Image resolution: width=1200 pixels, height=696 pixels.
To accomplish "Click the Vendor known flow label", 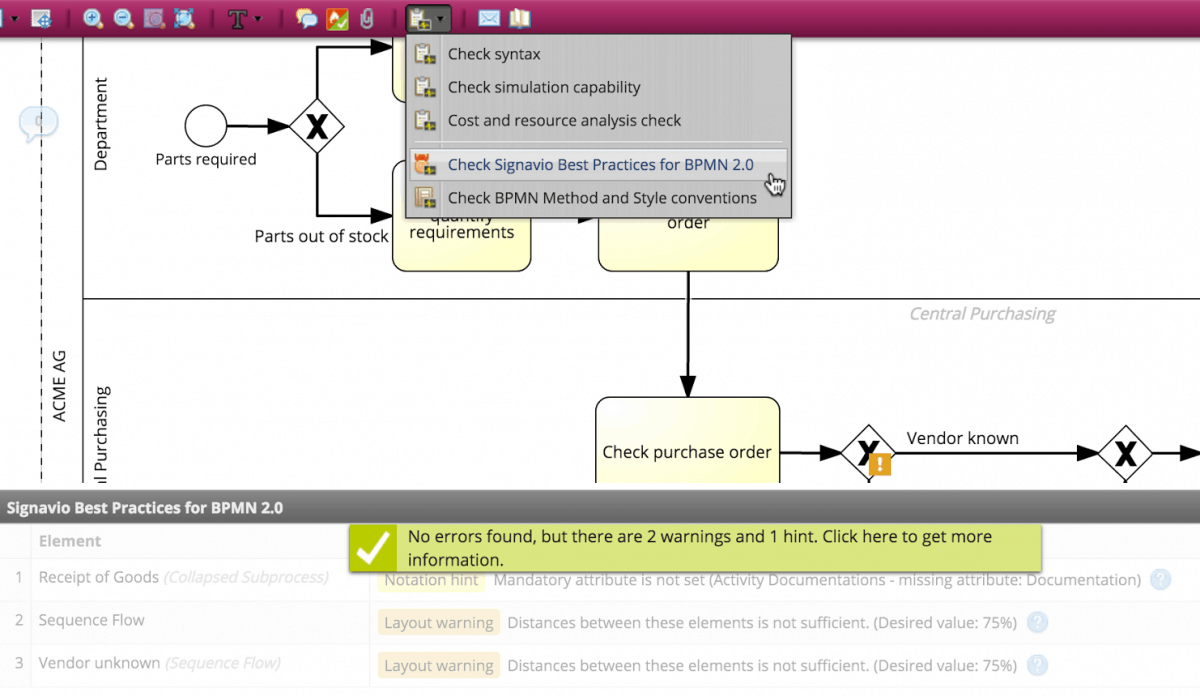I will [x=963, y=438].
